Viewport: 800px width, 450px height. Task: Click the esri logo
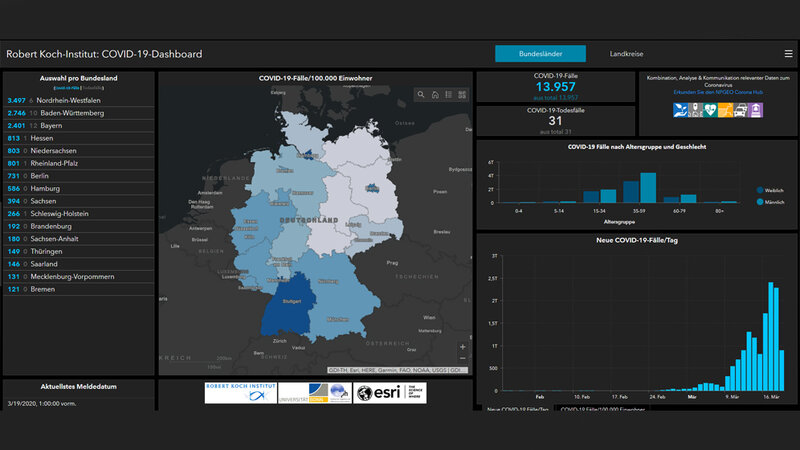coord(389,393)
